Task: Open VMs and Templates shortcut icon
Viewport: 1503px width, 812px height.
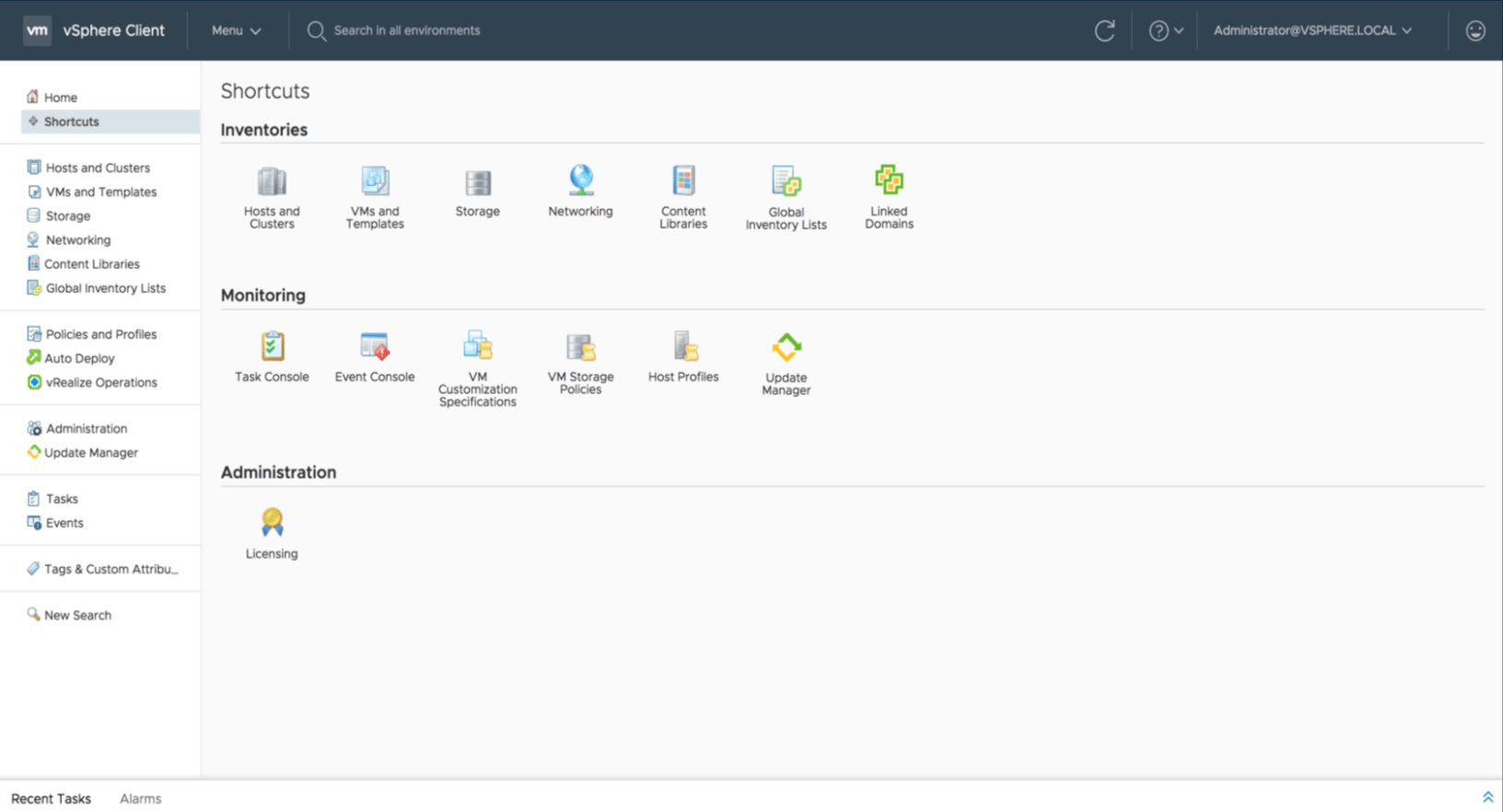Action: pos(375,181)
